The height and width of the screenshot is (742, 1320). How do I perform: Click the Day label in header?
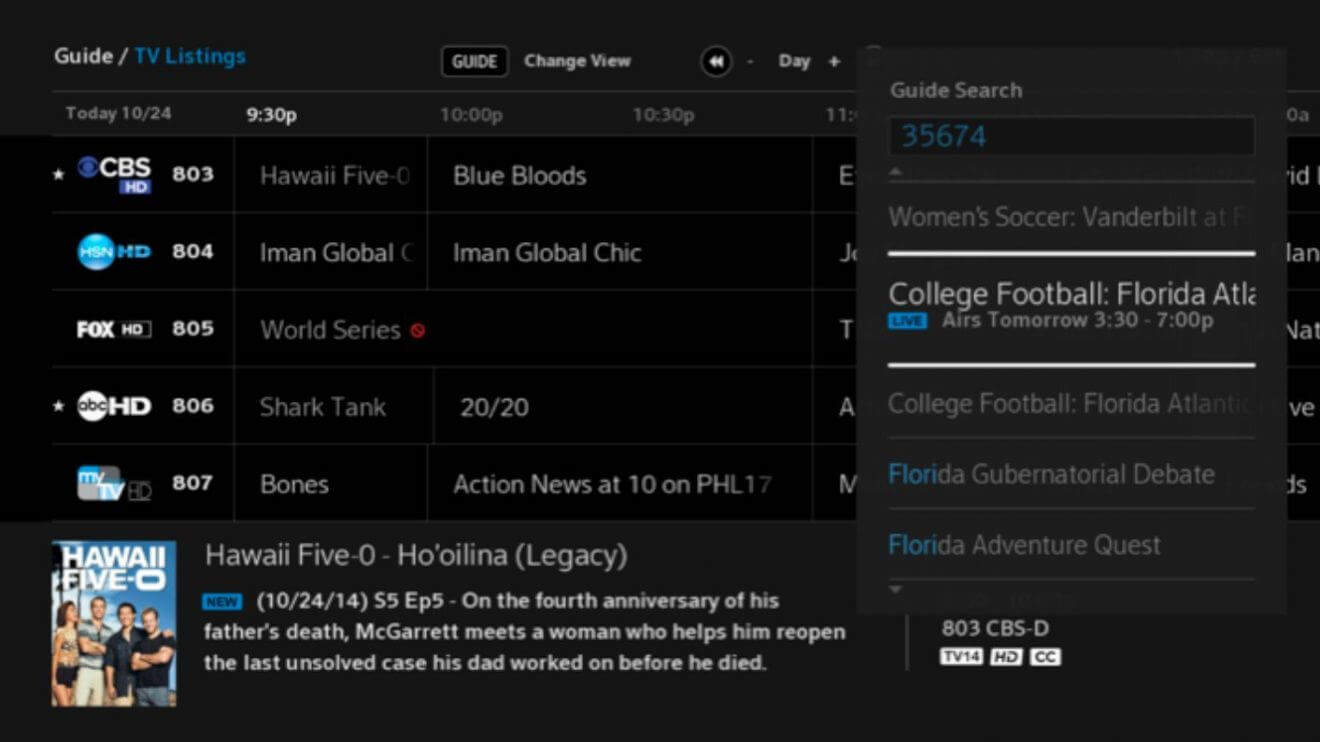794,61
